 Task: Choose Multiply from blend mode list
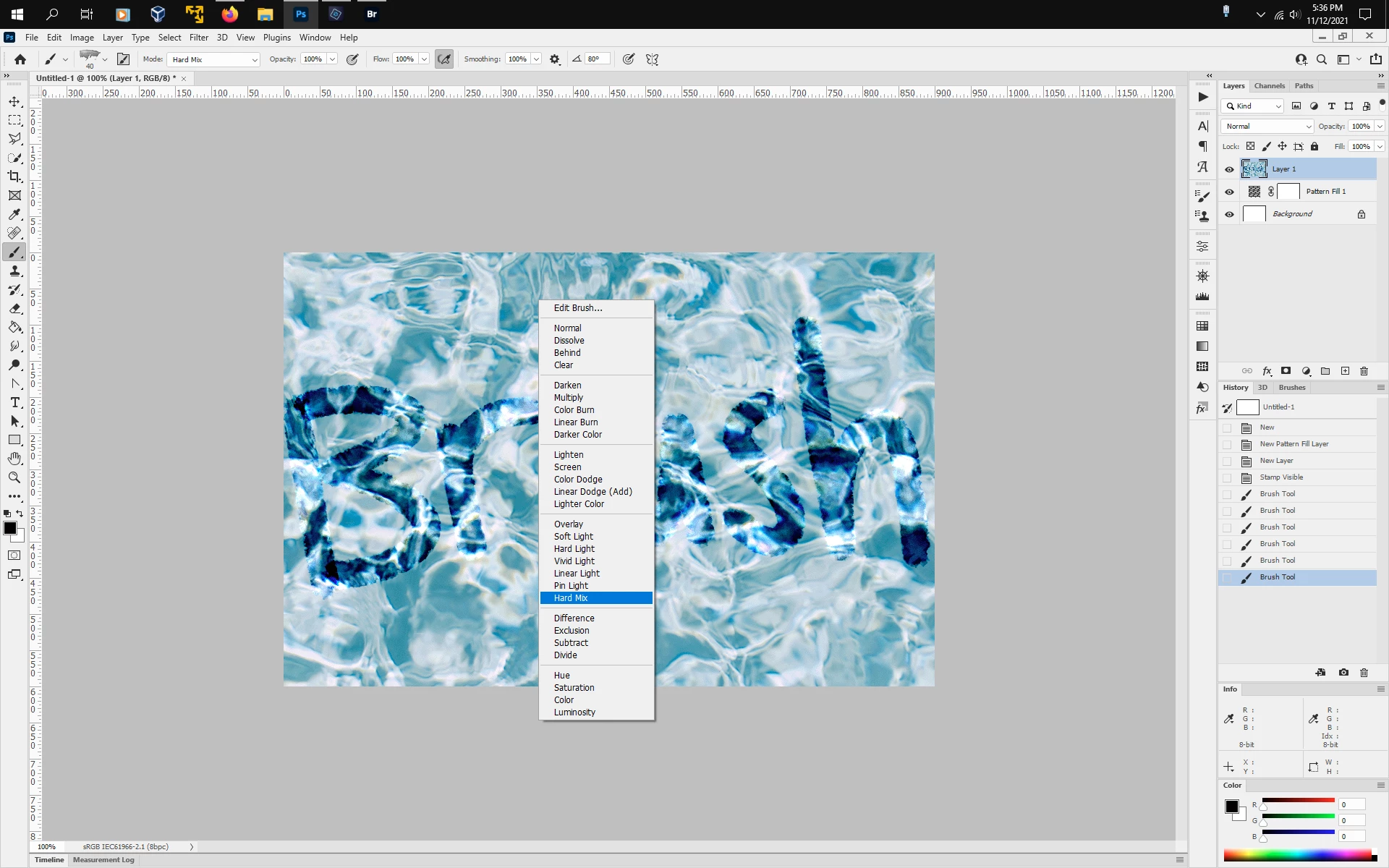point(568,398)
